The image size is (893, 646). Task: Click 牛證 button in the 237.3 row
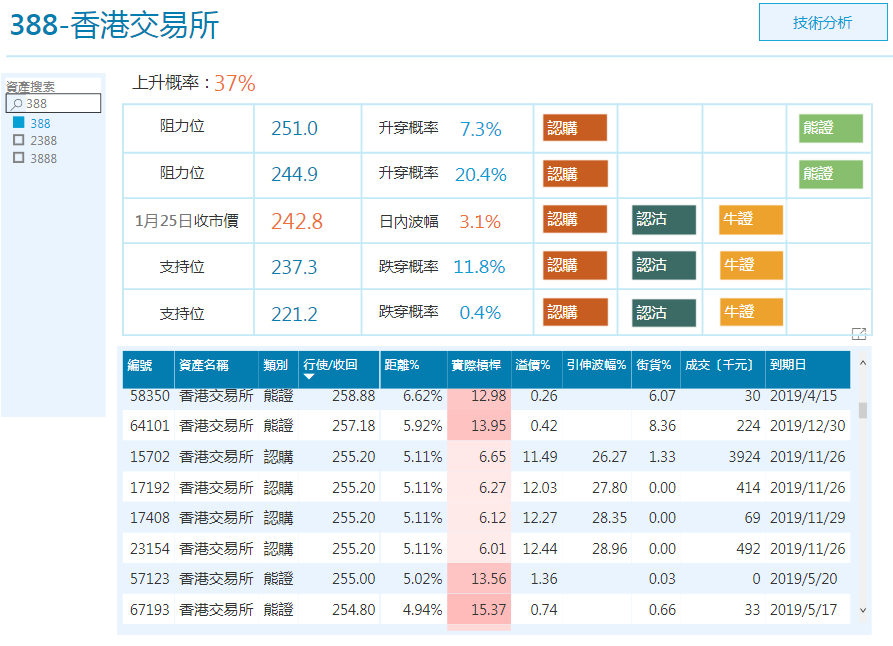pos(751,265)
